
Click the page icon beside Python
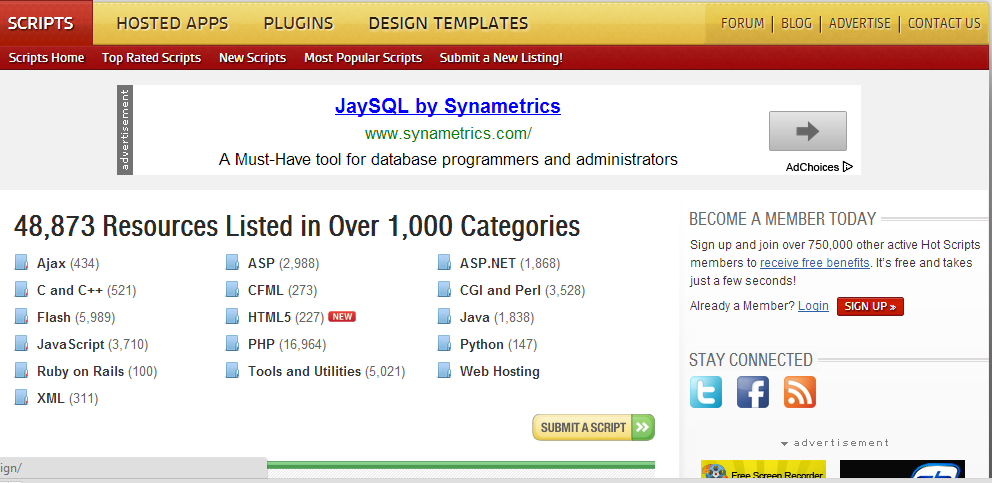[x=444, y=345]
